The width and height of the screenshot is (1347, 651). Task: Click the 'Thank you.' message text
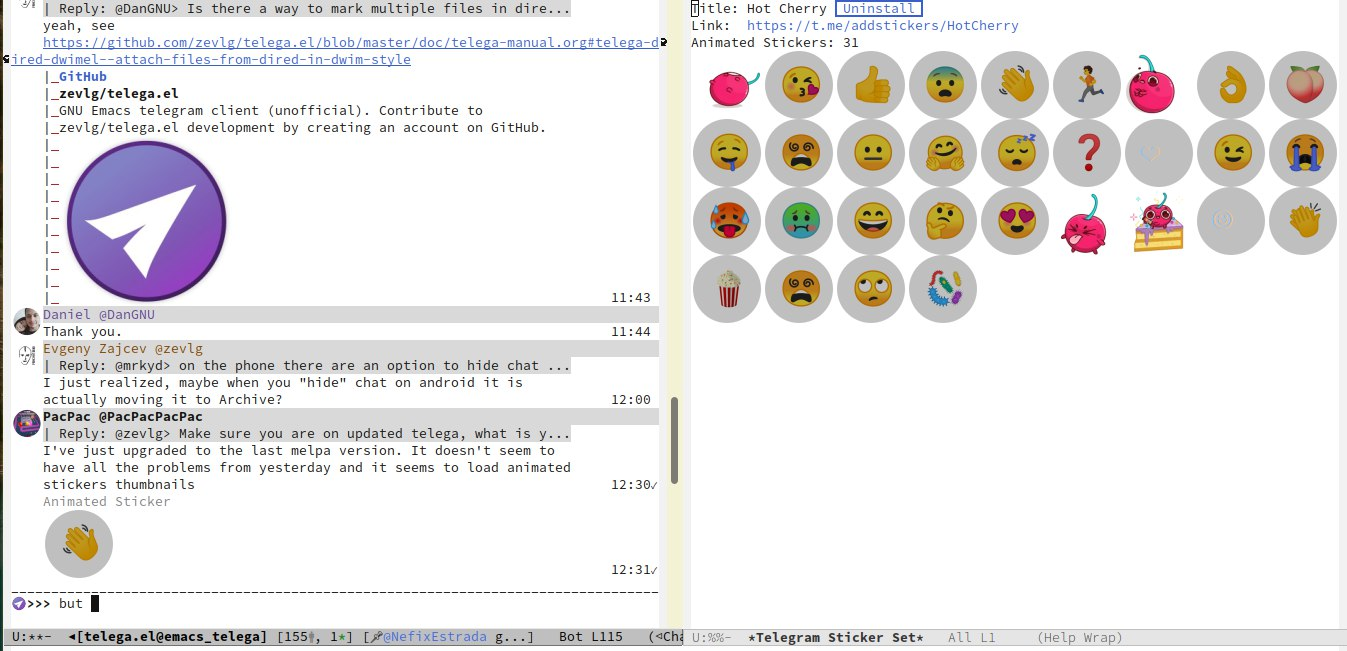(x=83, y=332)
